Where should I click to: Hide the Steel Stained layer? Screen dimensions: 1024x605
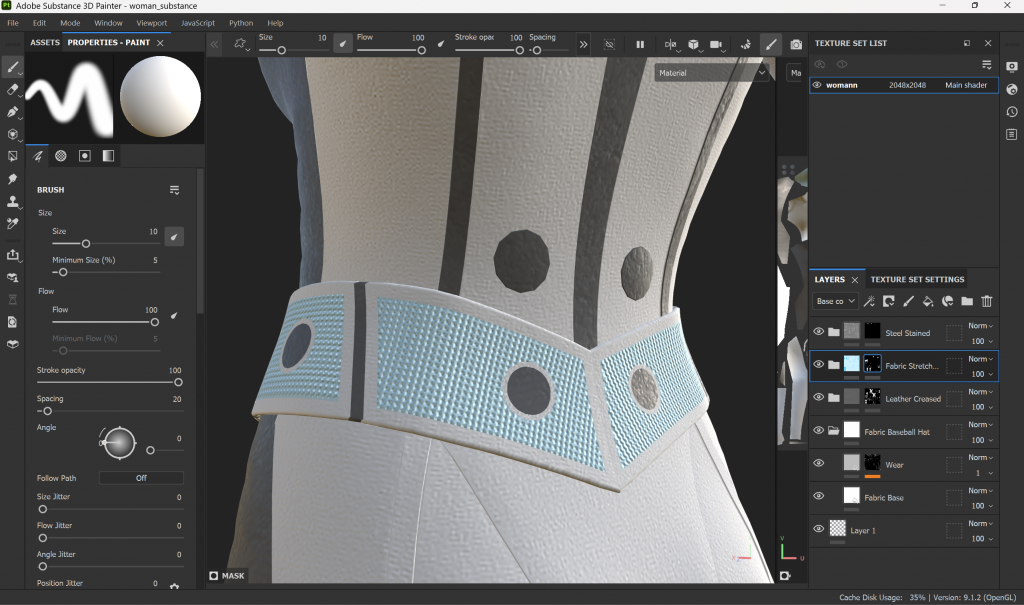coord(819,332)
